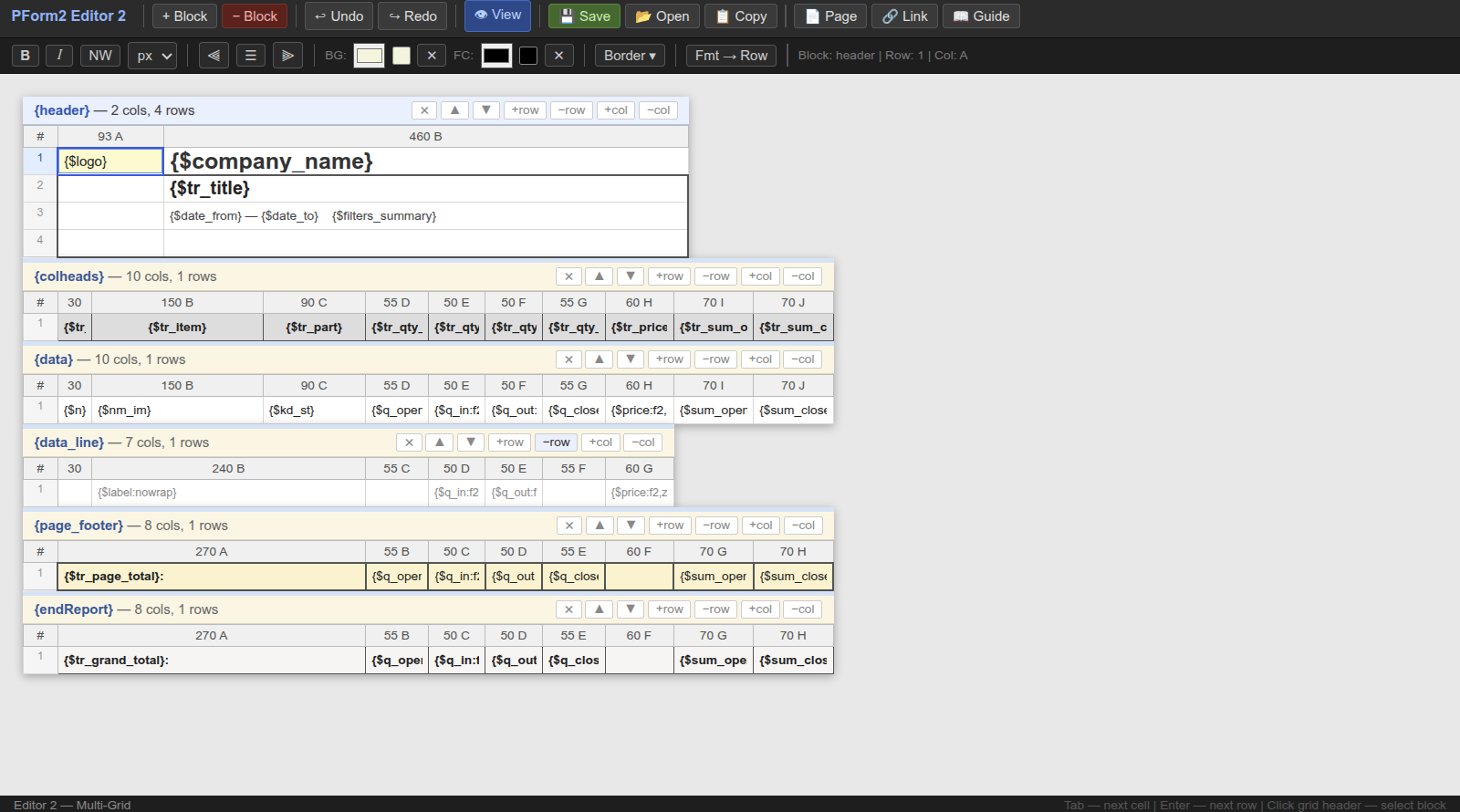Screen dimensions: 1460x812
Task: Apply the black font color preset
Action: pyautogui.click(x=528, y=56)
